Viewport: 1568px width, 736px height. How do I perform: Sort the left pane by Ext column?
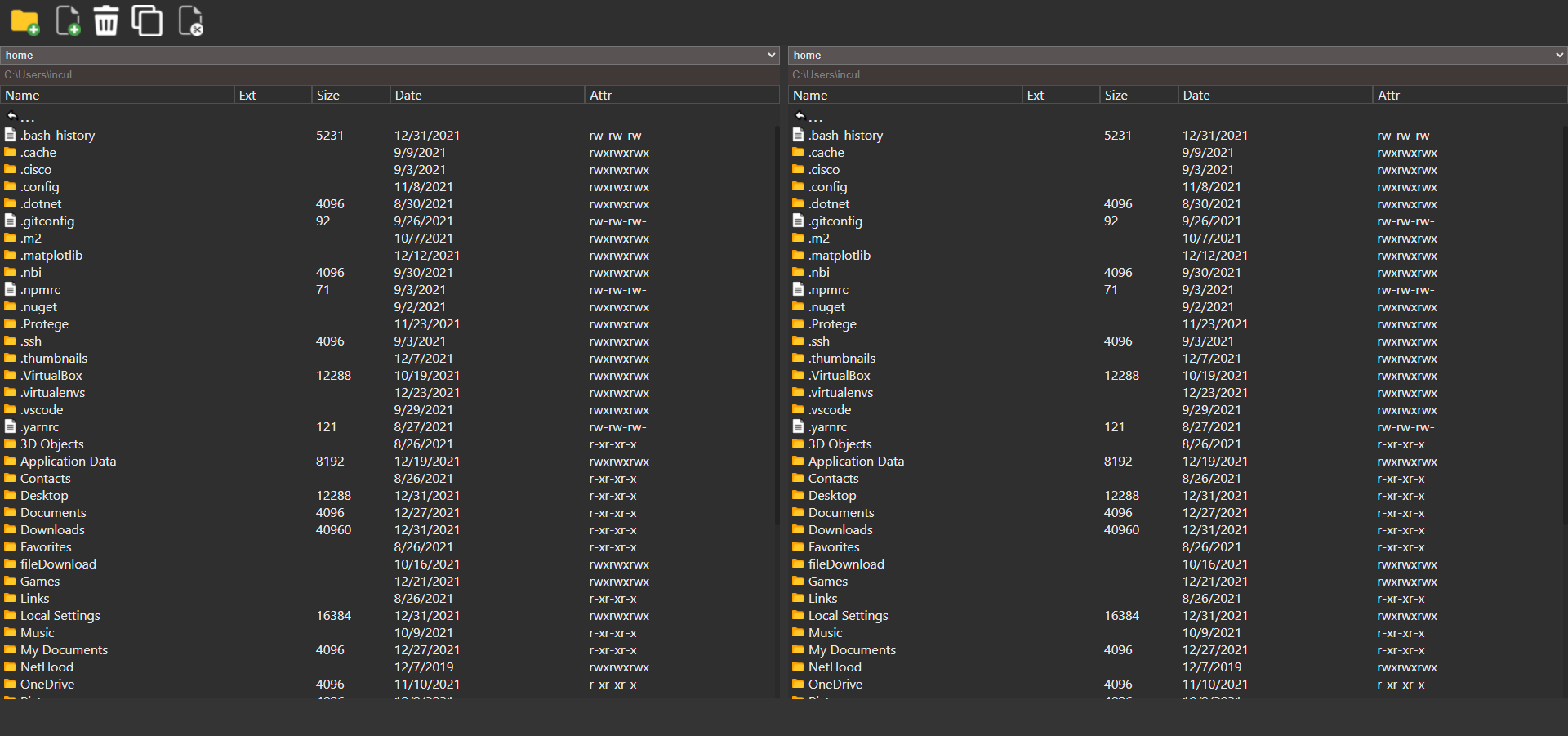point(273,95)
